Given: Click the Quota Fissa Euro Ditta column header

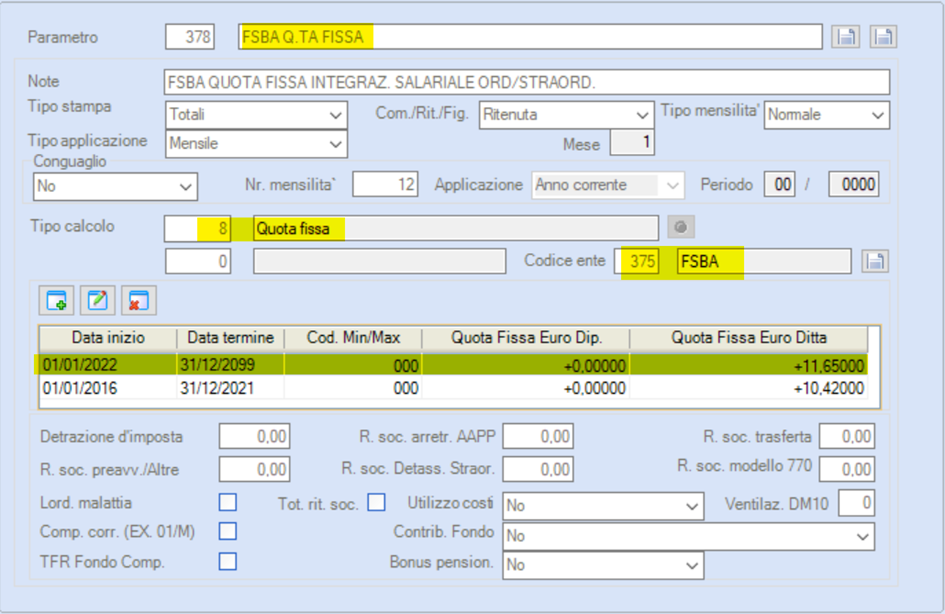Looking at the screenshot, I should coord(749,338).
